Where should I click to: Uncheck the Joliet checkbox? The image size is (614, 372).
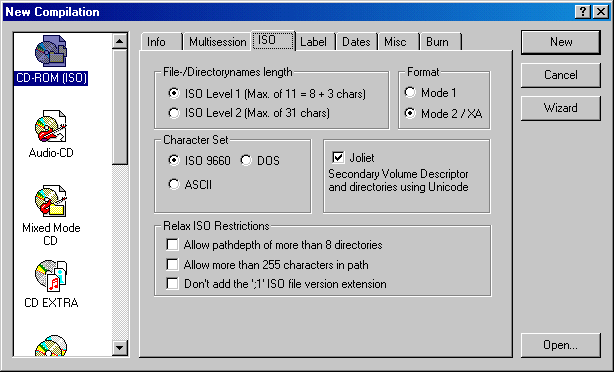tap(338, 157)
